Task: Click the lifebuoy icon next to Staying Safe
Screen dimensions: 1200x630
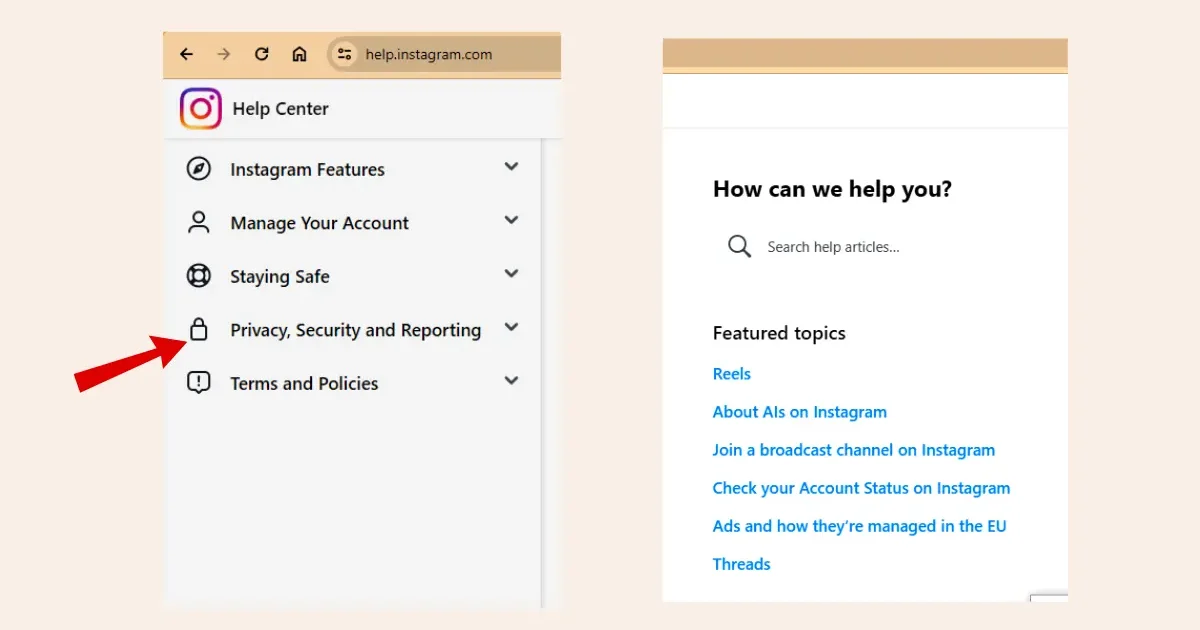Action: coord(198,275)
